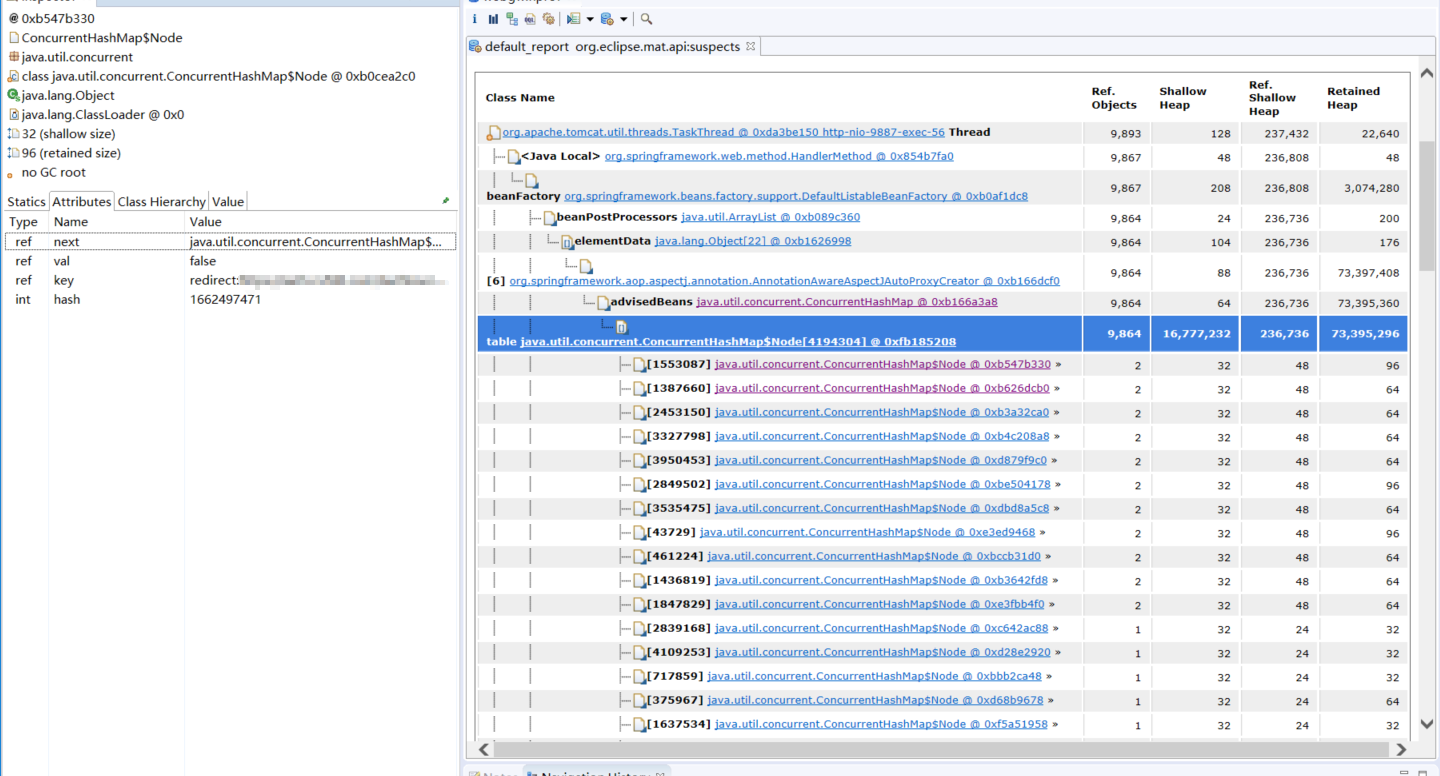Open the Thread Overview gear icon
Screen dimensions: 1440x776
[x=548, y=19]
